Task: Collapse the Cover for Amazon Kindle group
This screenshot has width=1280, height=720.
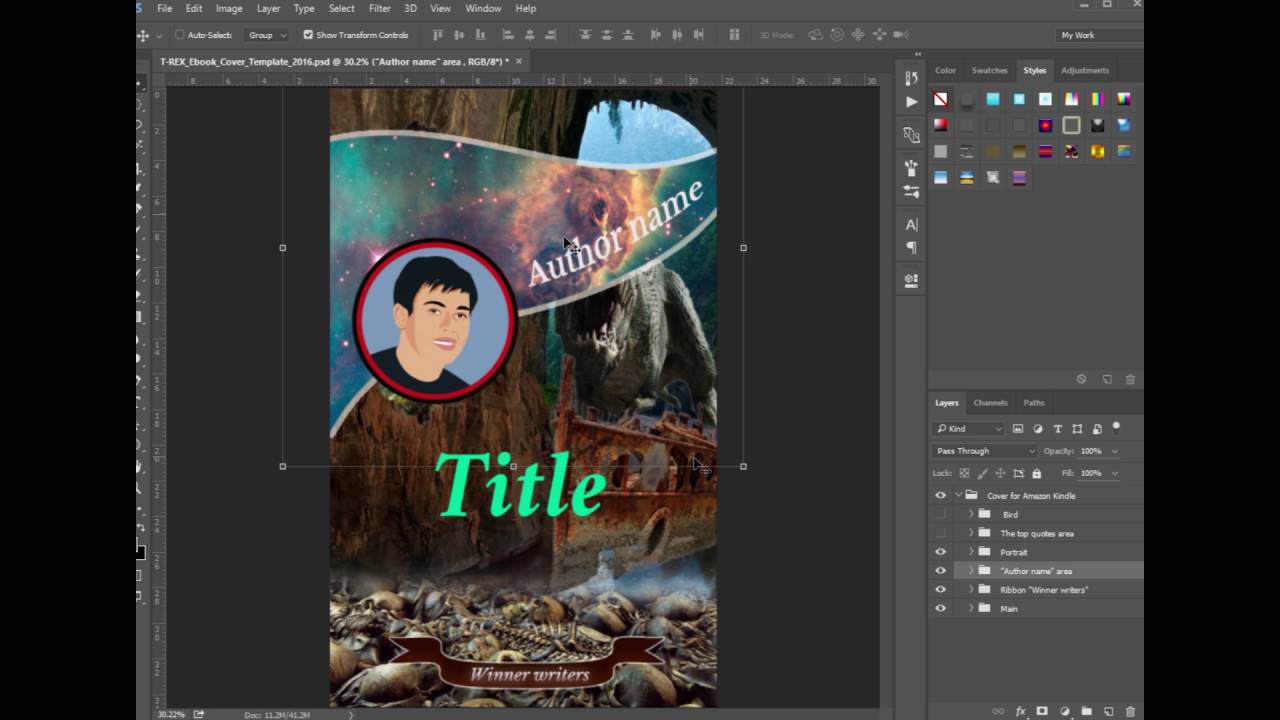Action: tap(958, 495)
